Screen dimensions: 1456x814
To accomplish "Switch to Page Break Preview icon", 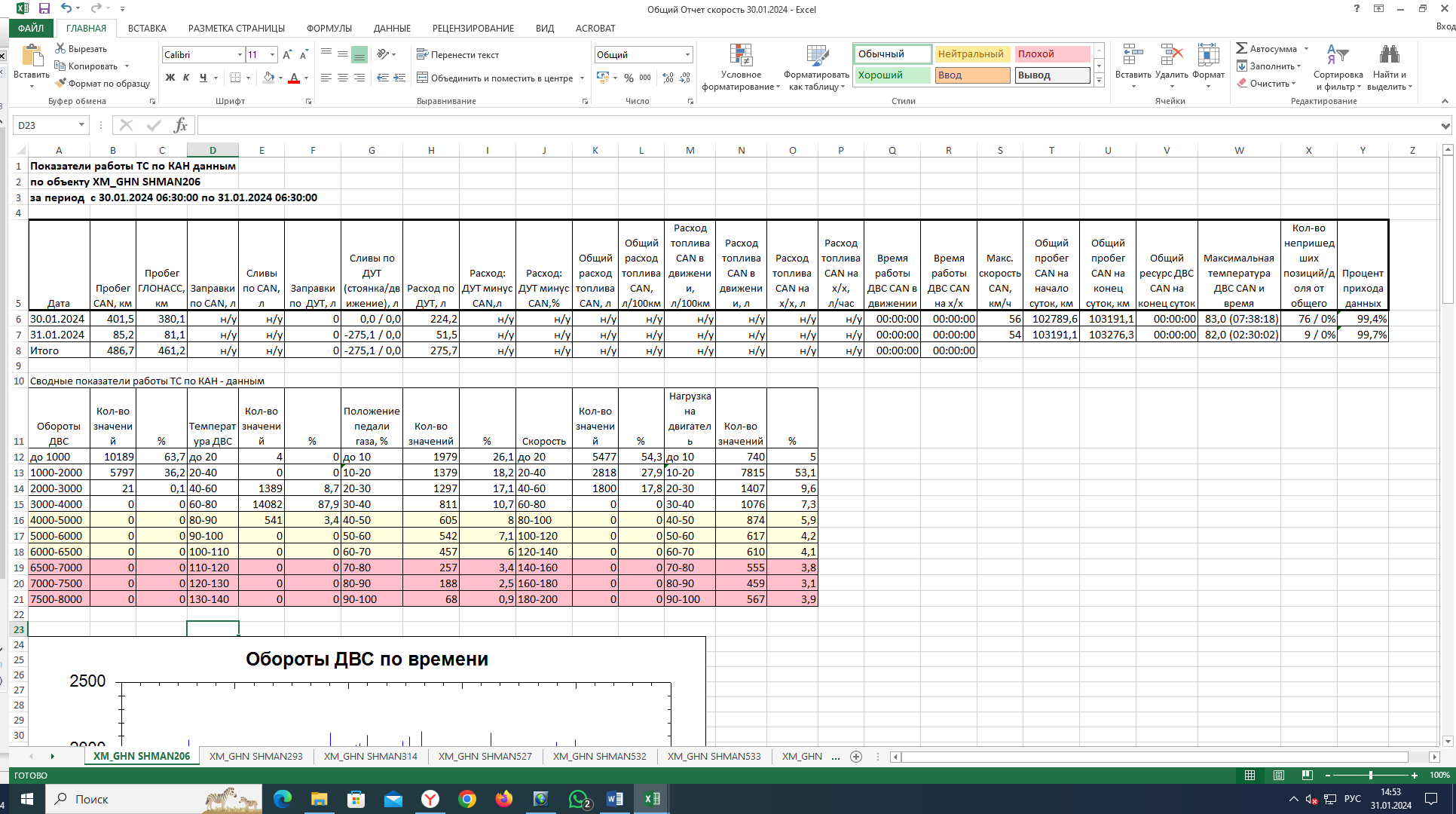I will coord(1308,775).
